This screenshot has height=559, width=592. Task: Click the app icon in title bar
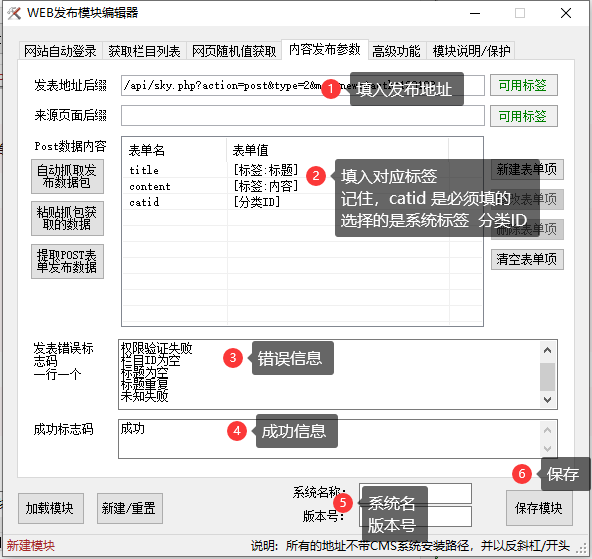(x=14, y=13)
